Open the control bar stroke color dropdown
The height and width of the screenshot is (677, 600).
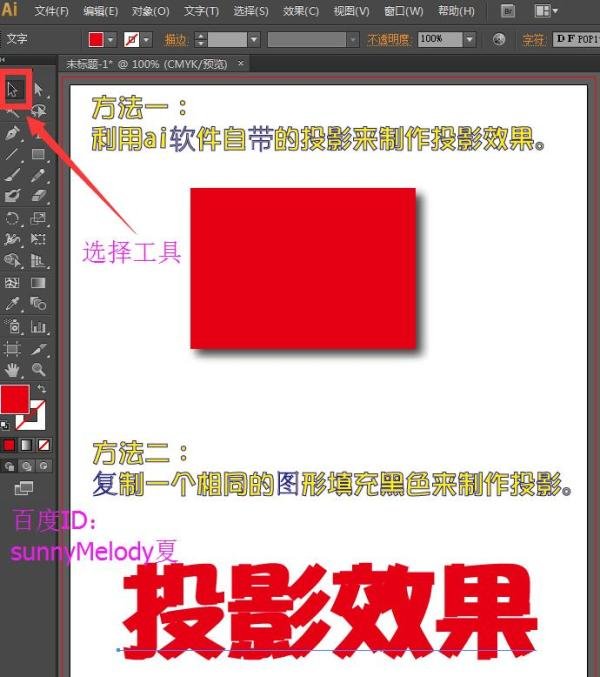pyautogui.click(x=147, y=40)
